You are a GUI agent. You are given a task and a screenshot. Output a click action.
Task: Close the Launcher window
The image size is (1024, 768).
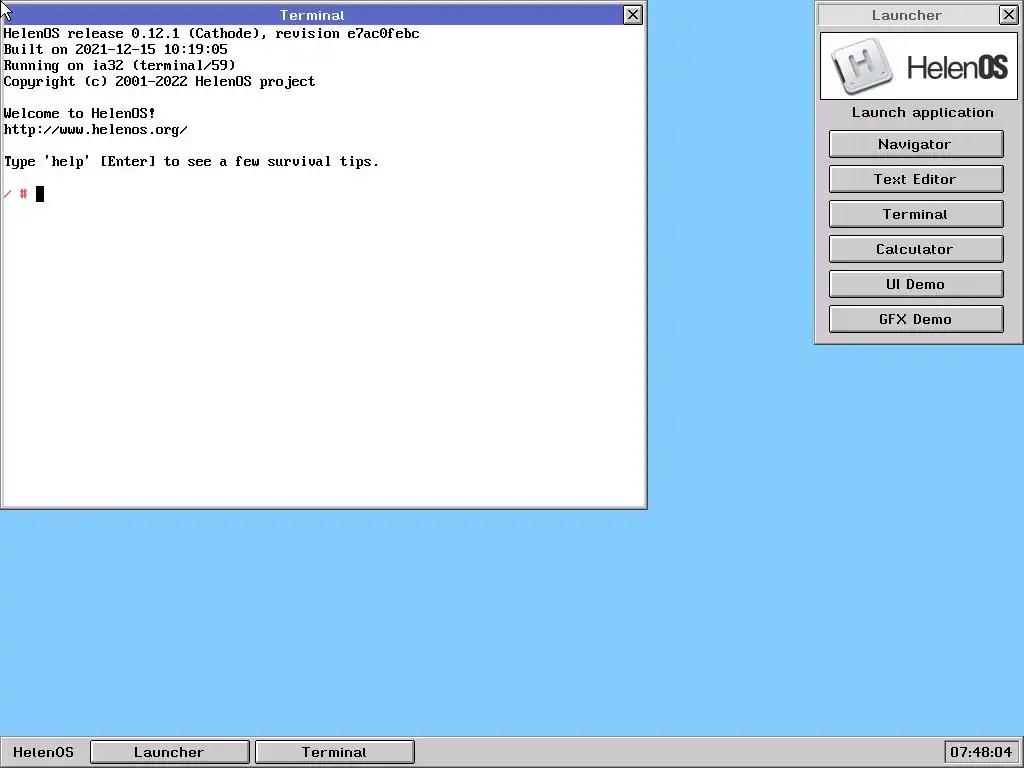click(1008, 15)
